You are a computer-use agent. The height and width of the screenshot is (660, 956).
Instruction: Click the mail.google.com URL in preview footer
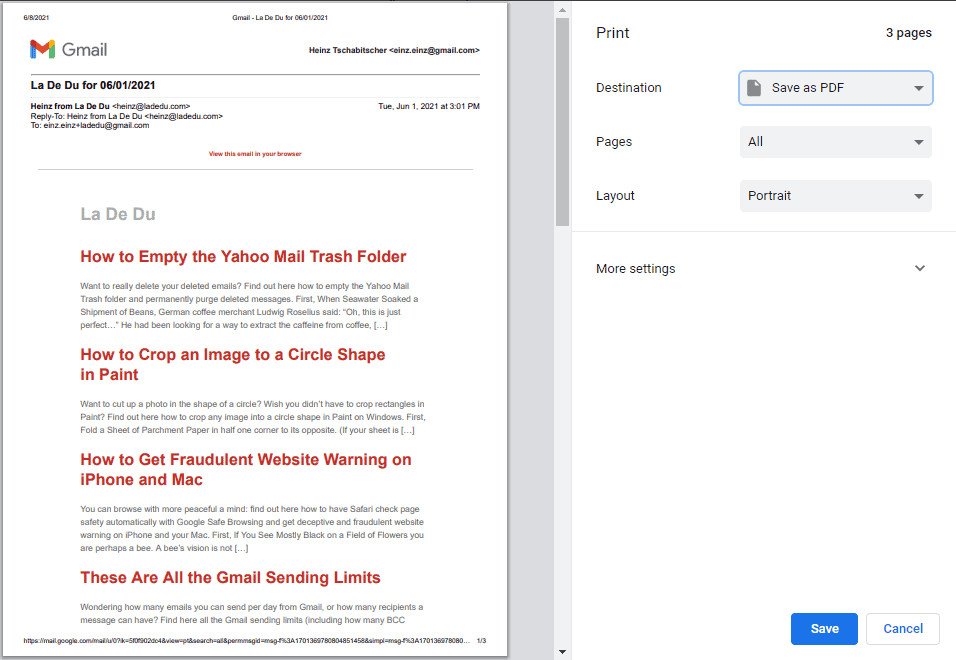(x=246, y=641)
